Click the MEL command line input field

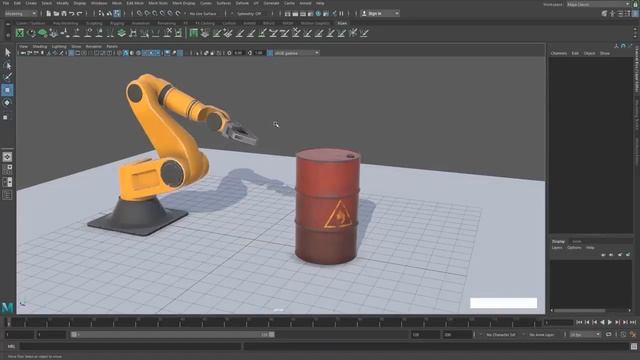pos(131,347)
